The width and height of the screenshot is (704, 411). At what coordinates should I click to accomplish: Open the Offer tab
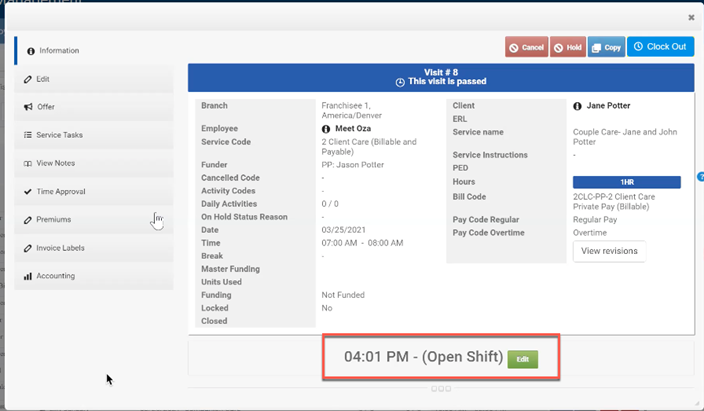(45, 106)
